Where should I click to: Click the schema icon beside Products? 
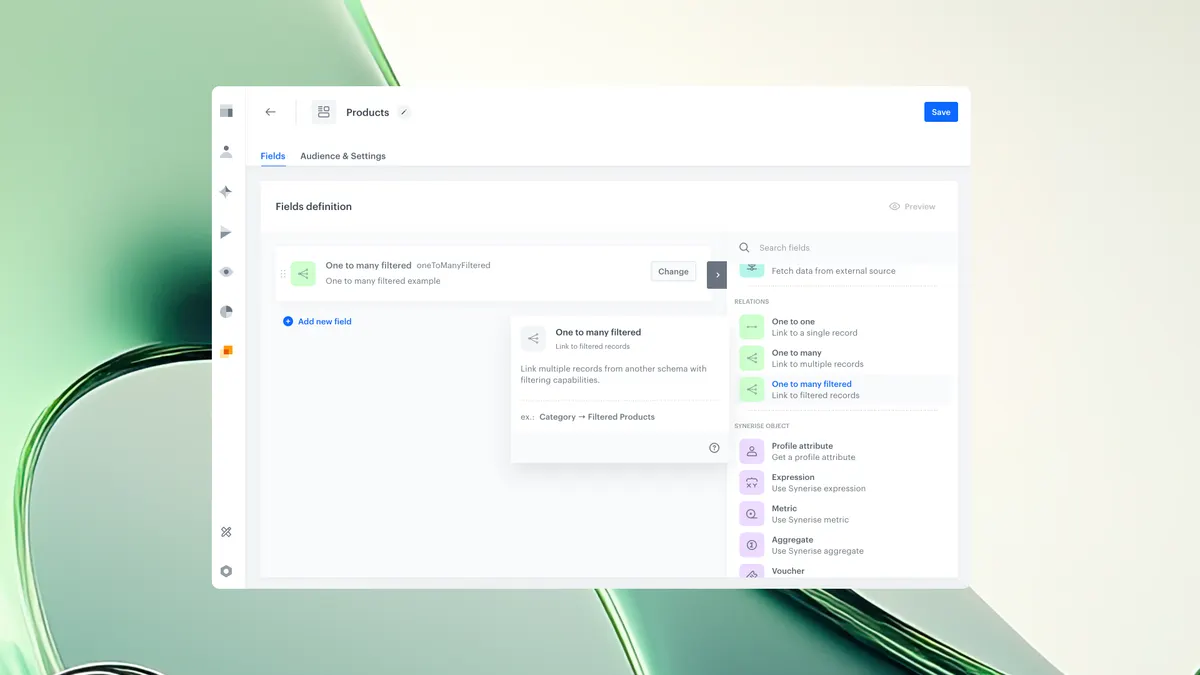(x=324, y=112)
